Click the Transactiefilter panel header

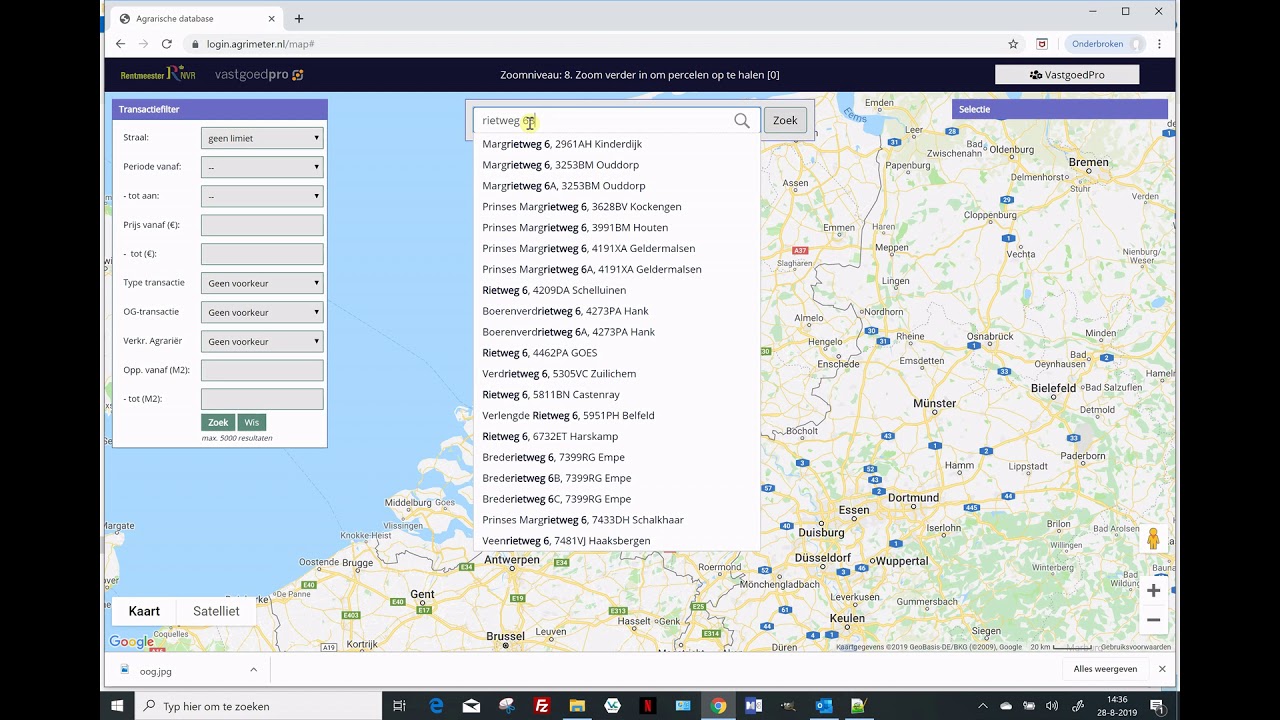[220, 109]
